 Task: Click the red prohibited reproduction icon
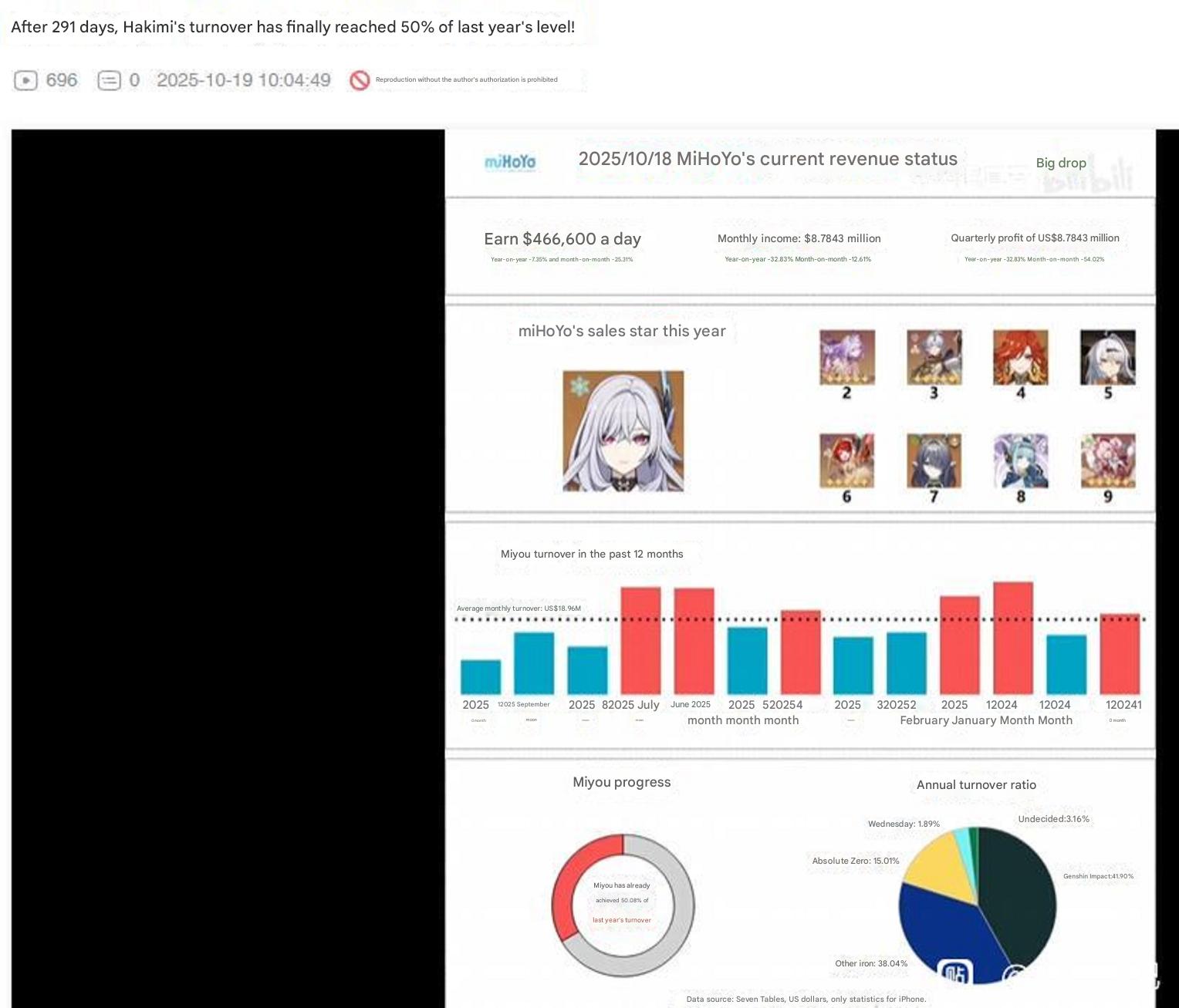click(360, 80)
